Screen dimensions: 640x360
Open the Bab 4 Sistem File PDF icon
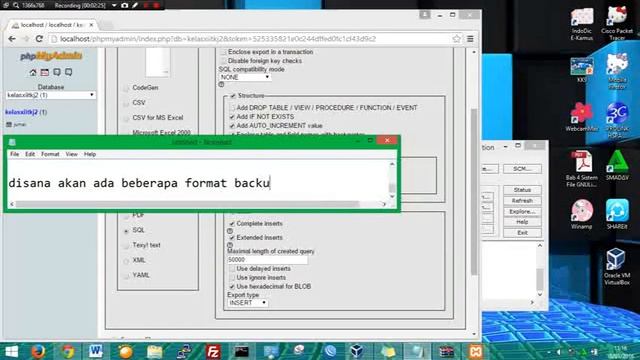point(582,169)
